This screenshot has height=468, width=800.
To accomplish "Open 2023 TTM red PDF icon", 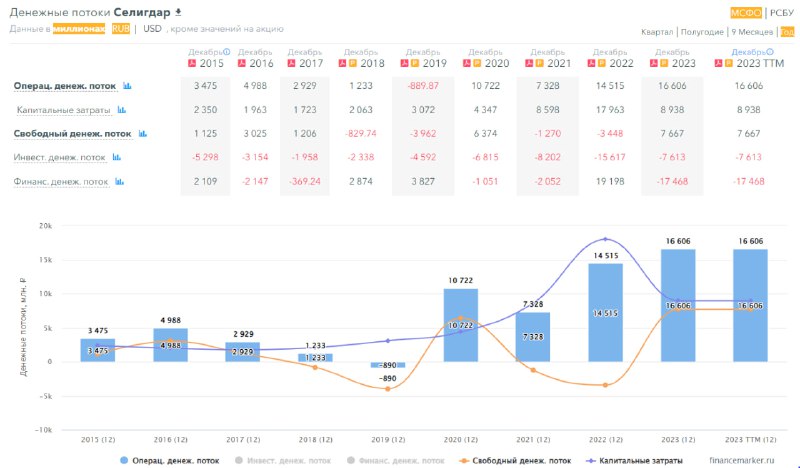I will point(718,63).
